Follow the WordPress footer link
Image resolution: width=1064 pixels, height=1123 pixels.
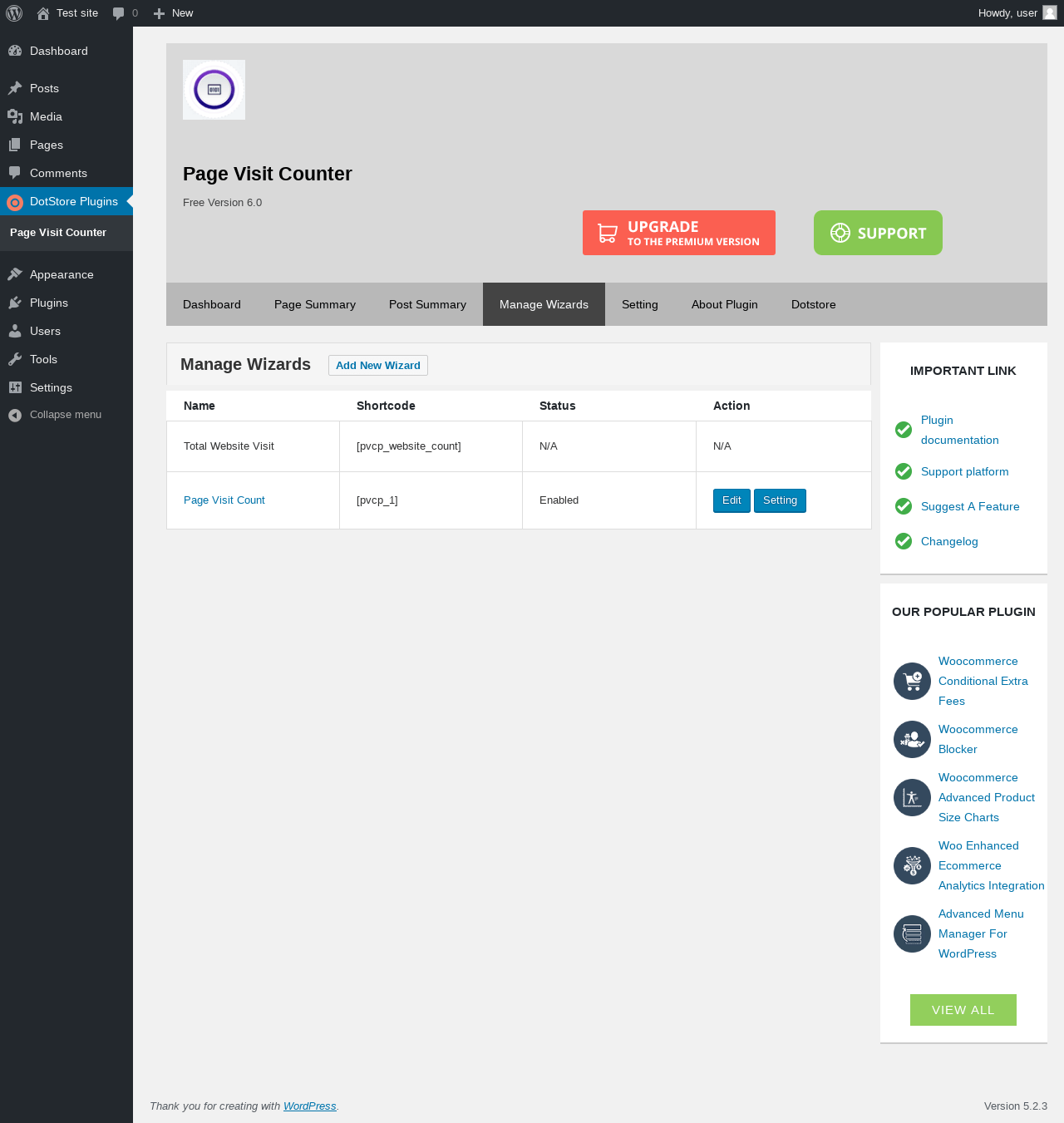[310, 1106]
